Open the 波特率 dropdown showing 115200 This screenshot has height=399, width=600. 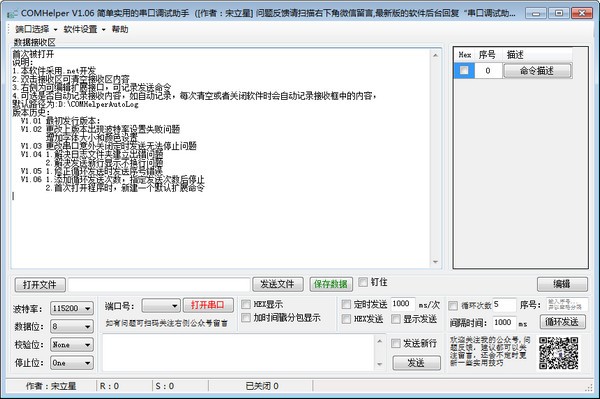coord(72,308)
